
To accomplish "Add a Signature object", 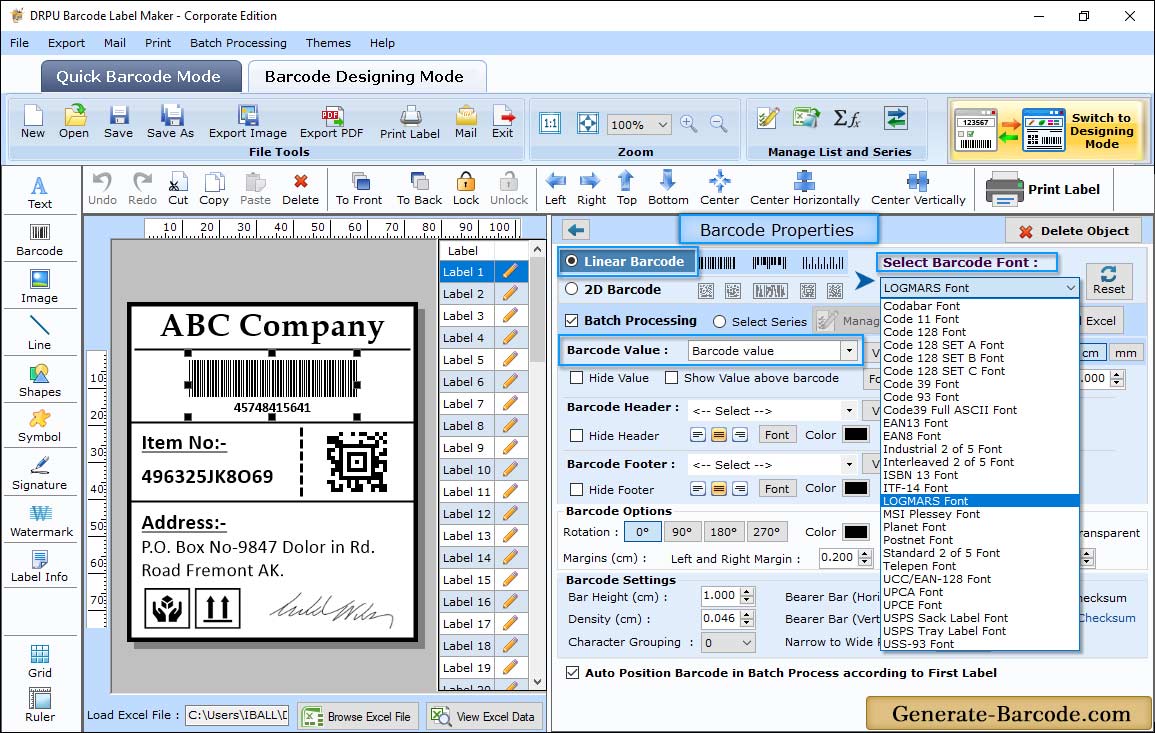I will coord(40,474).
